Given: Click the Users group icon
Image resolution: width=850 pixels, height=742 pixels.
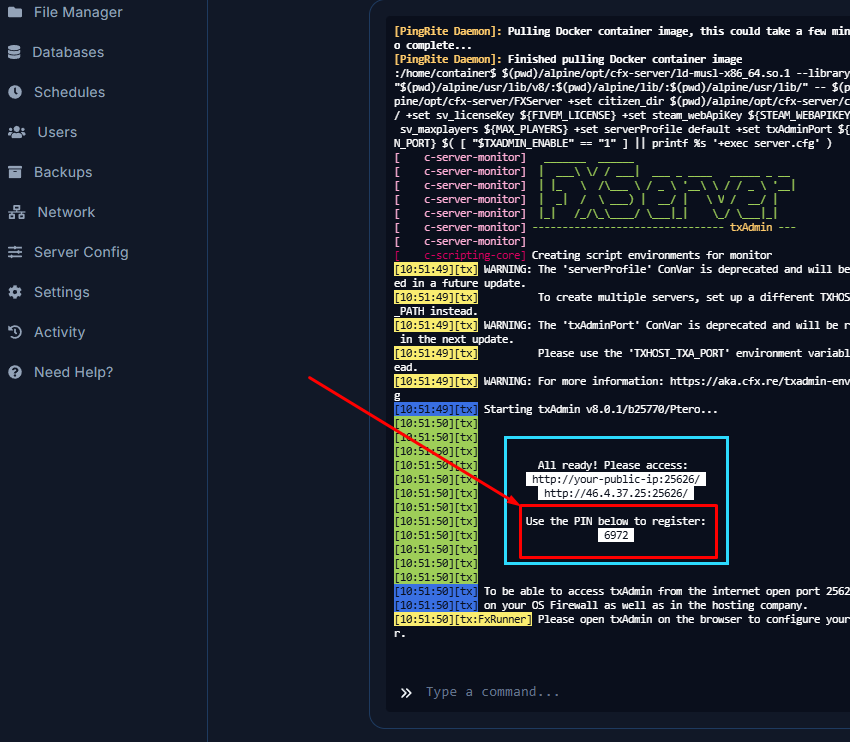Looking at the screenshot, I should click(x=15, y=132).
